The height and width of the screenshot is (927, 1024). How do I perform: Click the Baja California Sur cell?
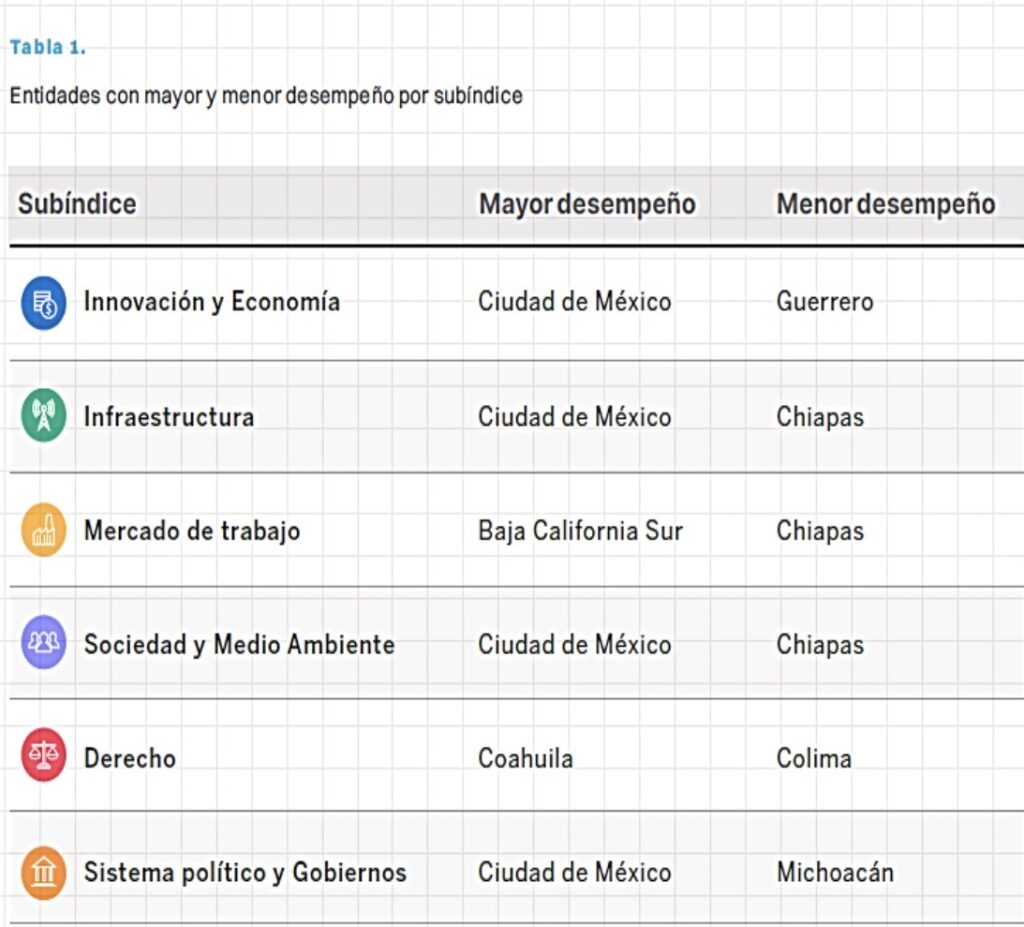tap(580, 531)
